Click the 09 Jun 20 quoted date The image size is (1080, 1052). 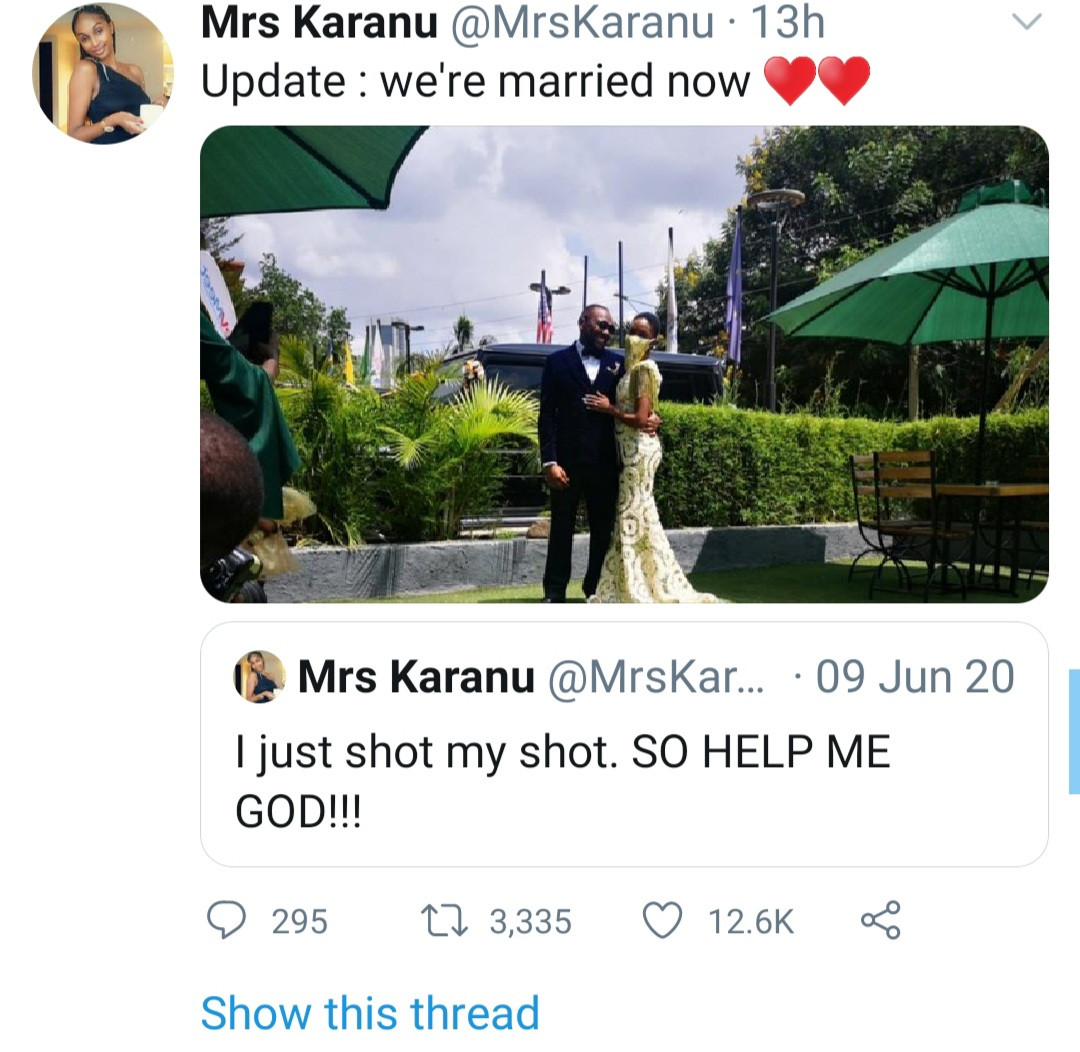[x=915, y=677]
